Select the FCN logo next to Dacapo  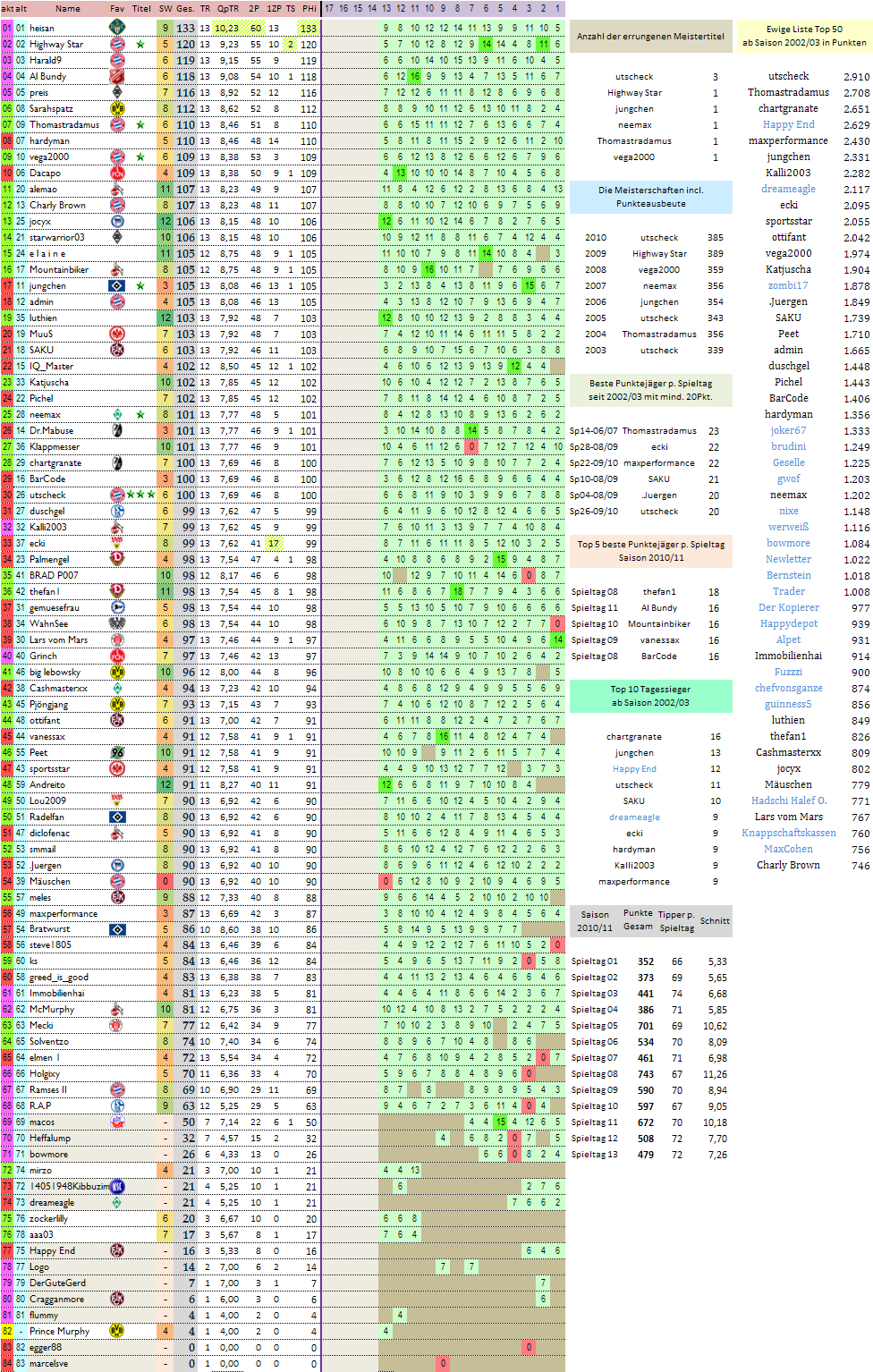pos(116,173)
